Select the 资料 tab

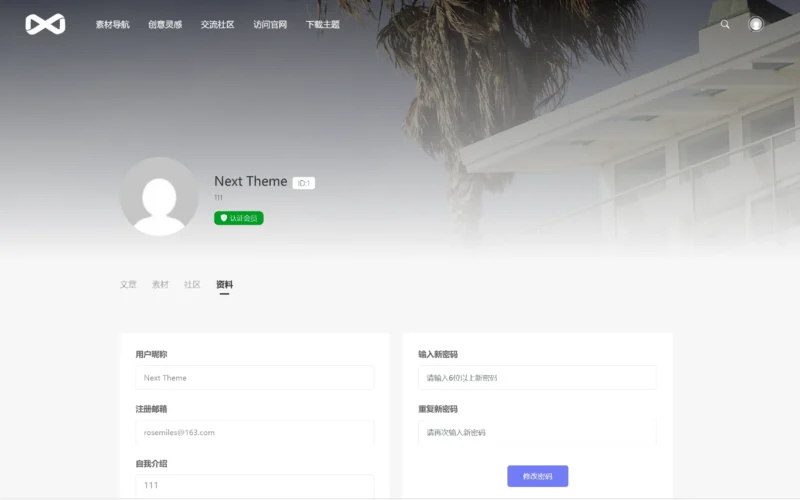tap(224, 285)
